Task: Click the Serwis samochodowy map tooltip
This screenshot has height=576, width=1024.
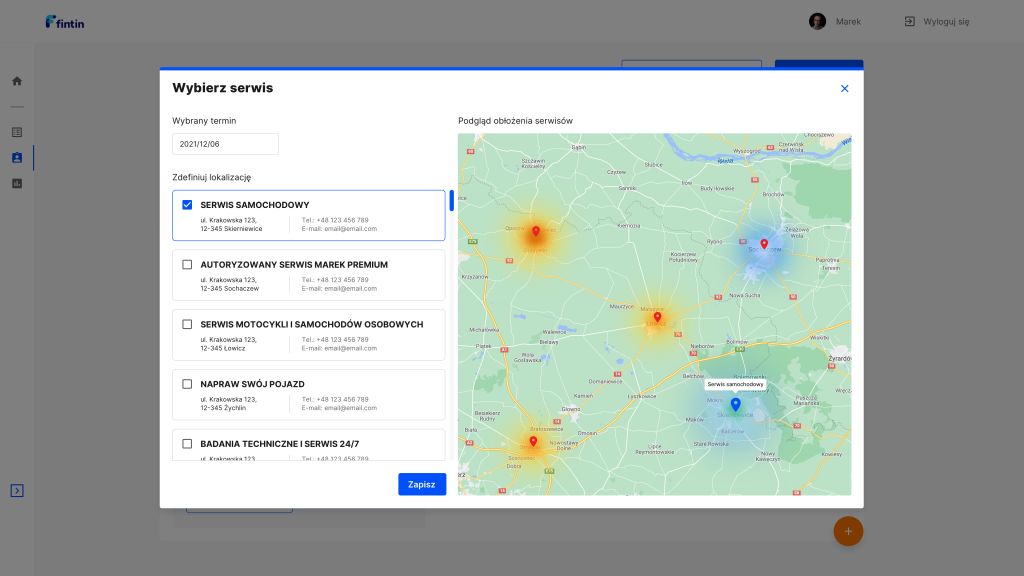Action: coord(735,385)
